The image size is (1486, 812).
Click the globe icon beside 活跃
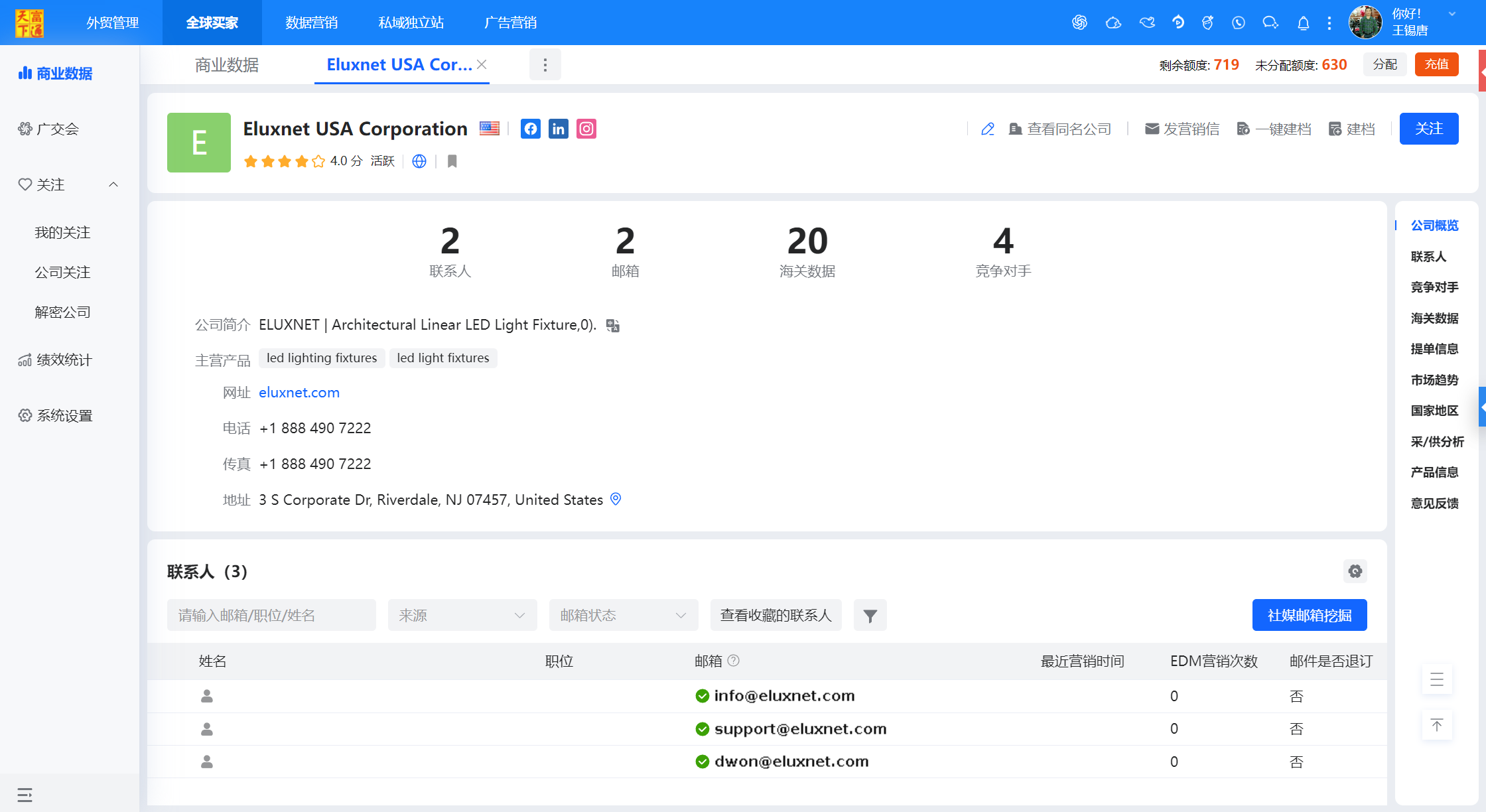(419, 161)
